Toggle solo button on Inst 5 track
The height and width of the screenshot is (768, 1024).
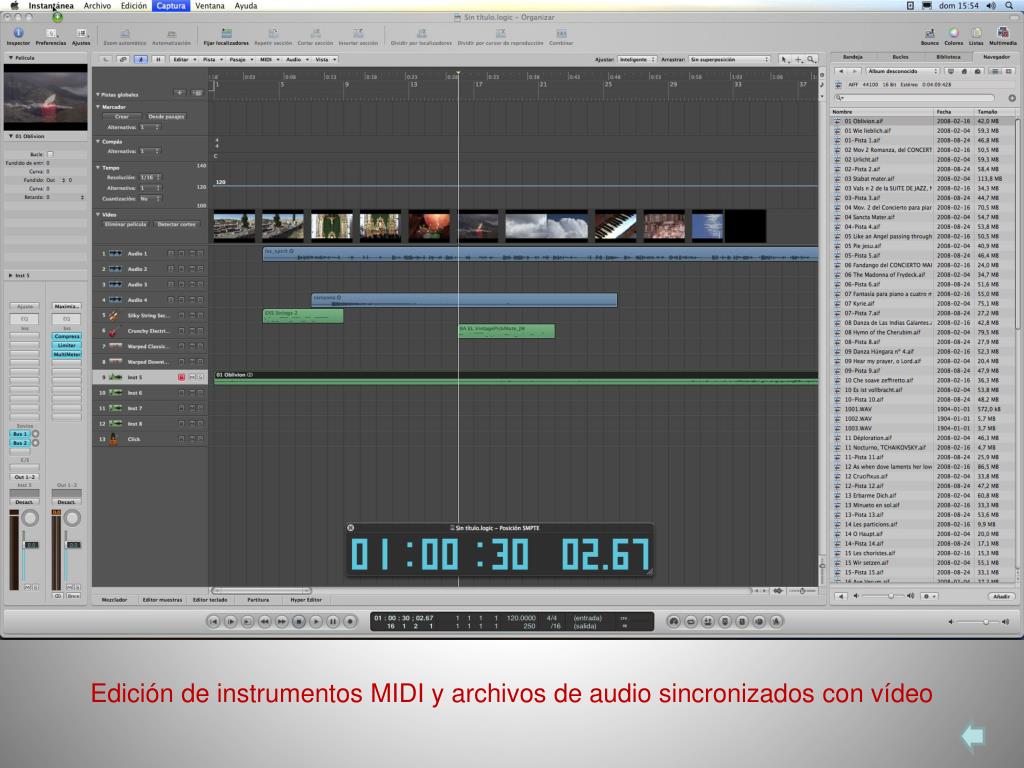(200, 377)
